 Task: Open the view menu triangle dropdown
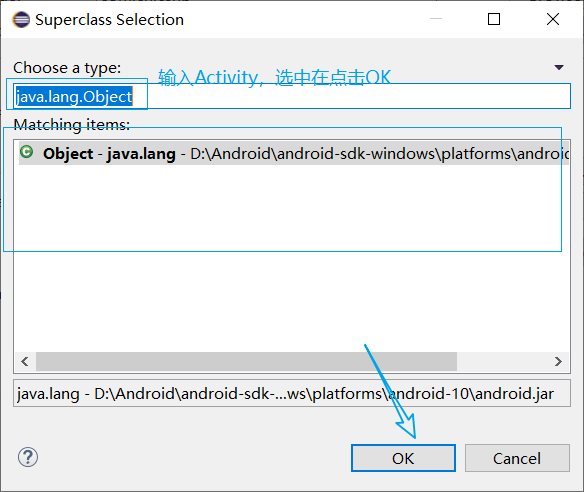(559, 67)
